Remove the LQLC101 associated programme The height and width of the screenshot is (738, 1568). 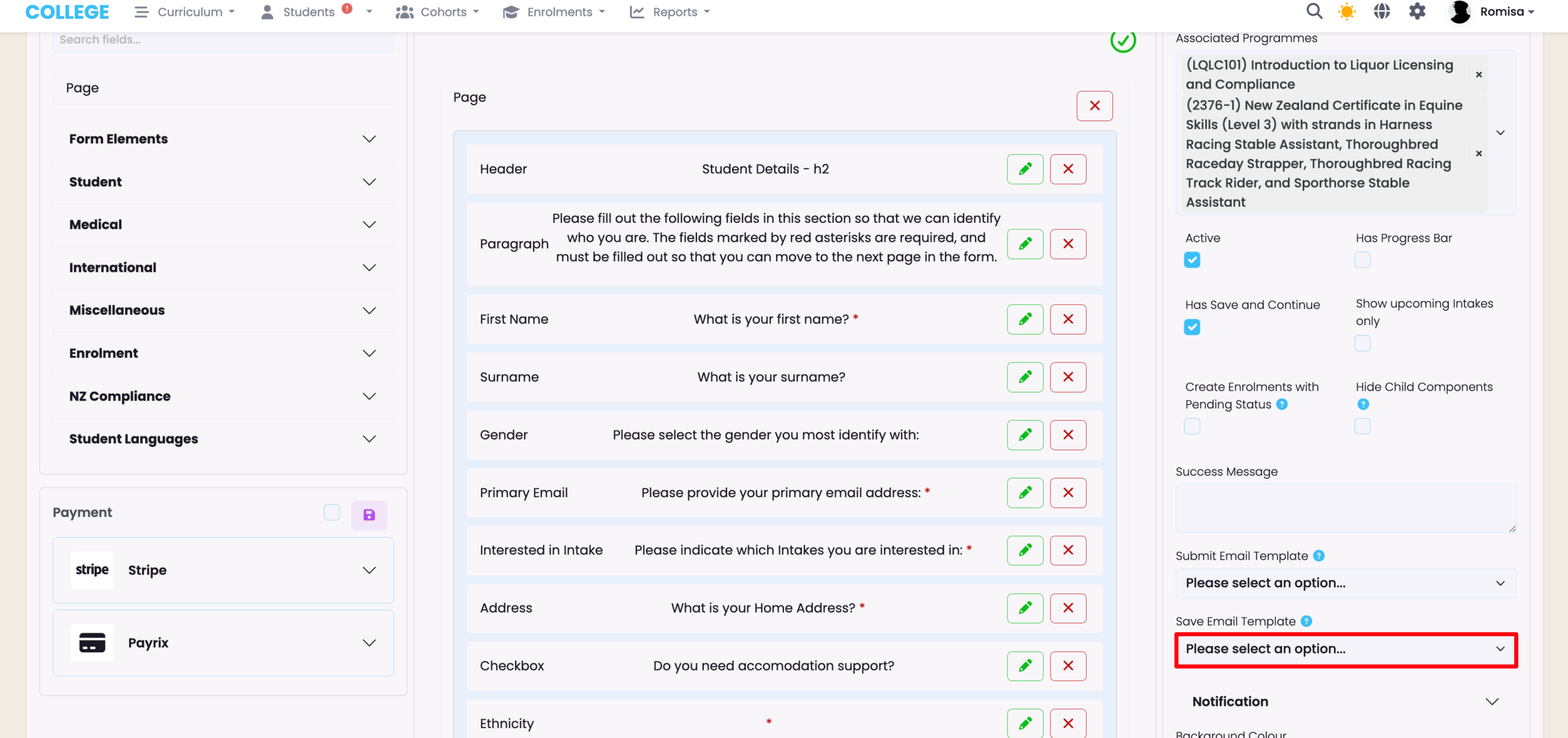click(1479, 75)
